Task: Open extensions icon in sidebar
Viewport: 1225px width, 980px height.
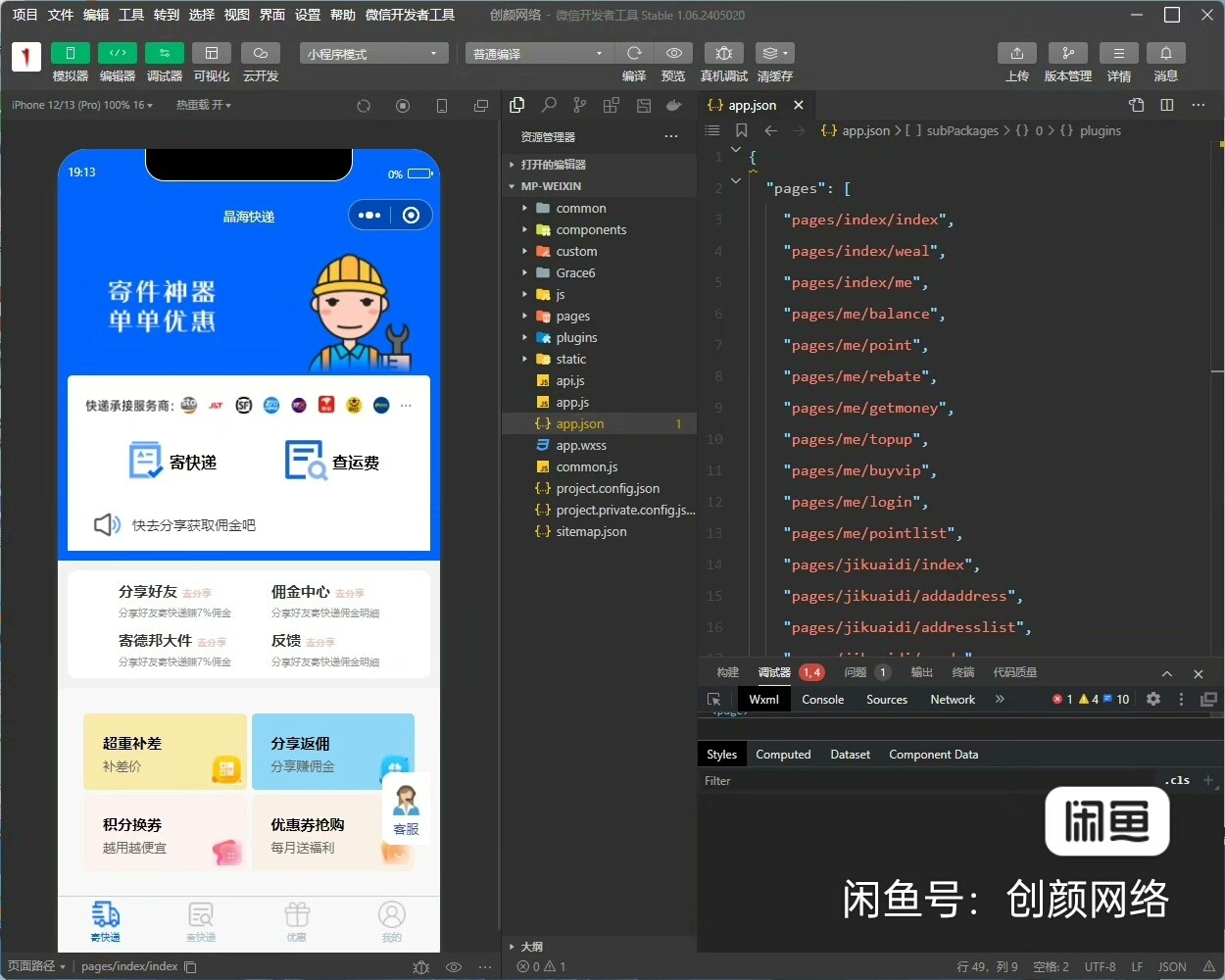Action: pos(612,105)
